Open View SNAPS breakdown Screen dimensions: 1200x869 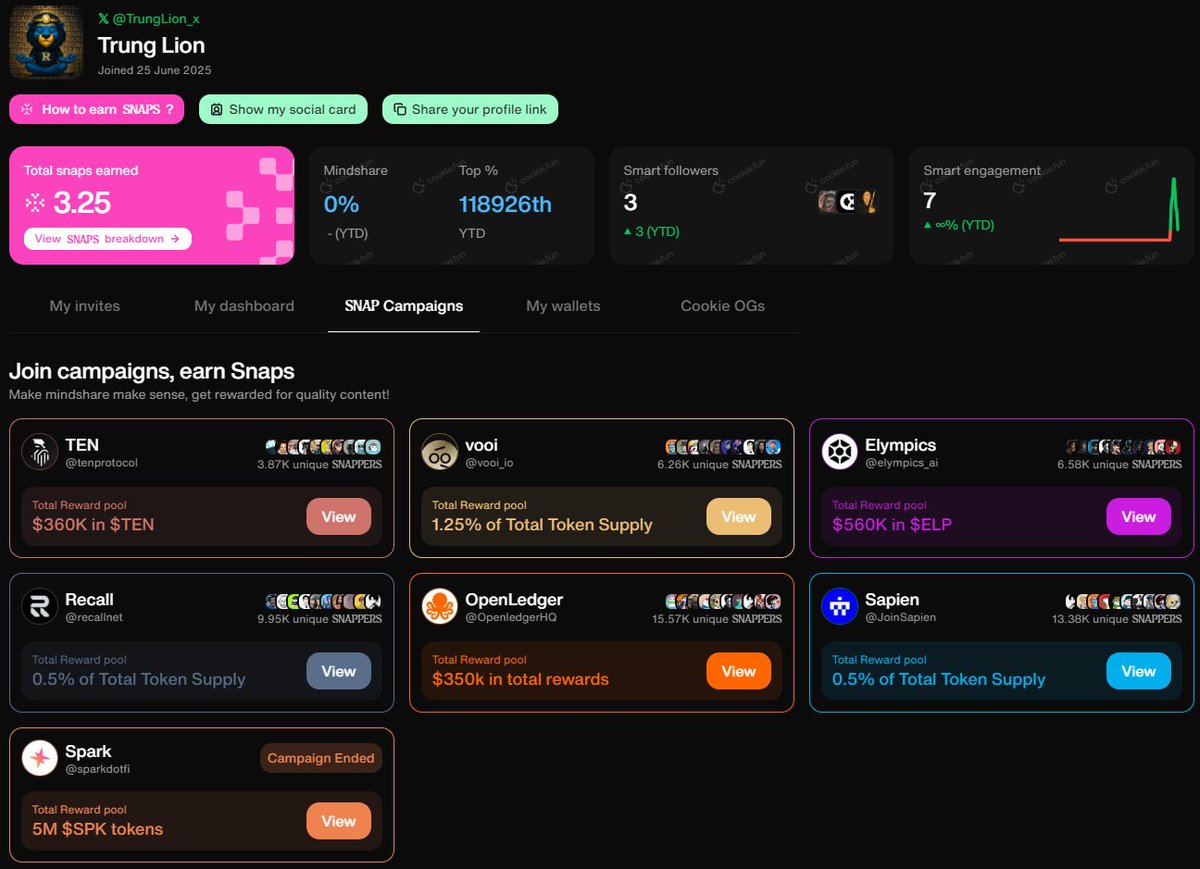pyautogui.click(x=107, y=239)
